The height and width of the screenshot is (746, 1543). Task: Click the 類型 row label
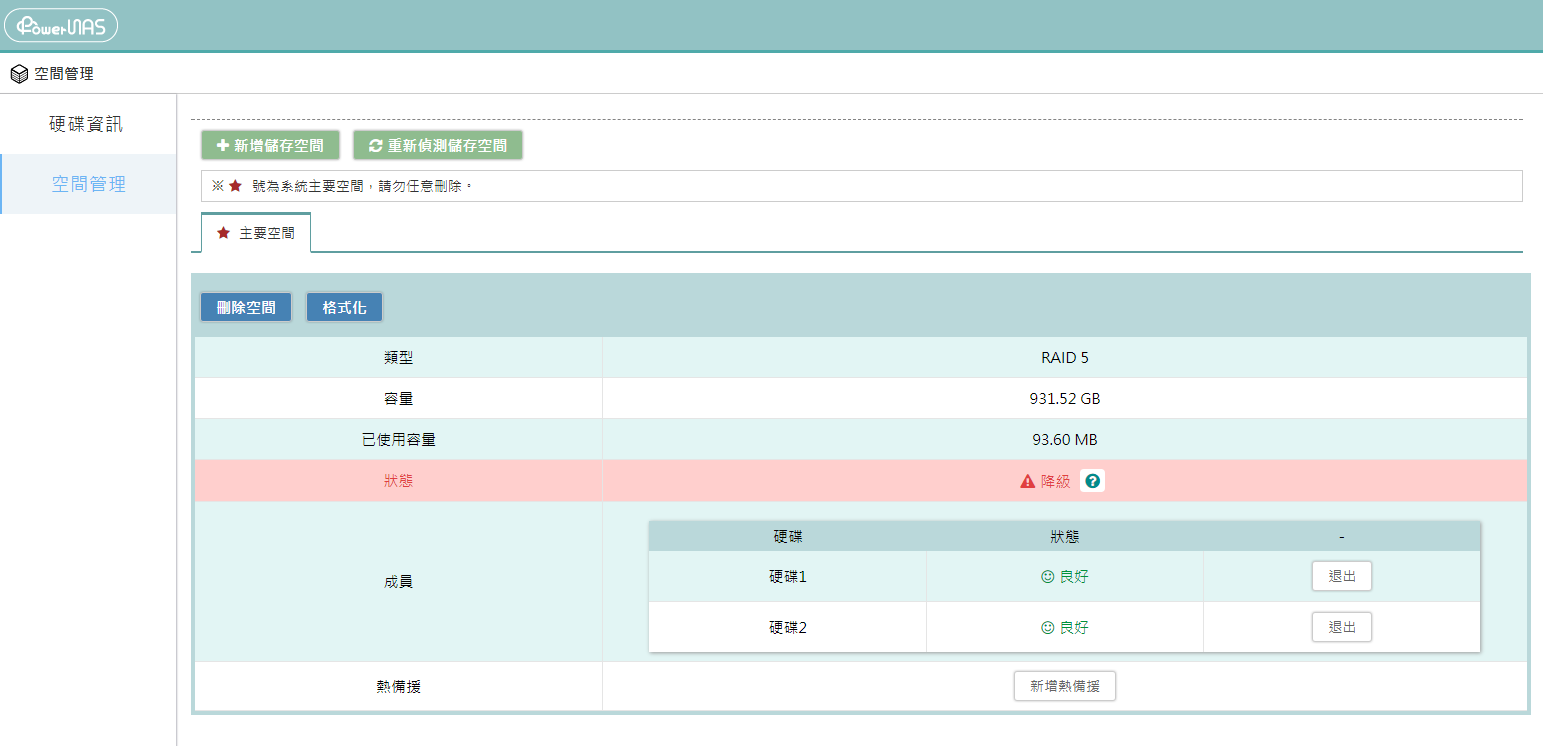click(398, 357)
